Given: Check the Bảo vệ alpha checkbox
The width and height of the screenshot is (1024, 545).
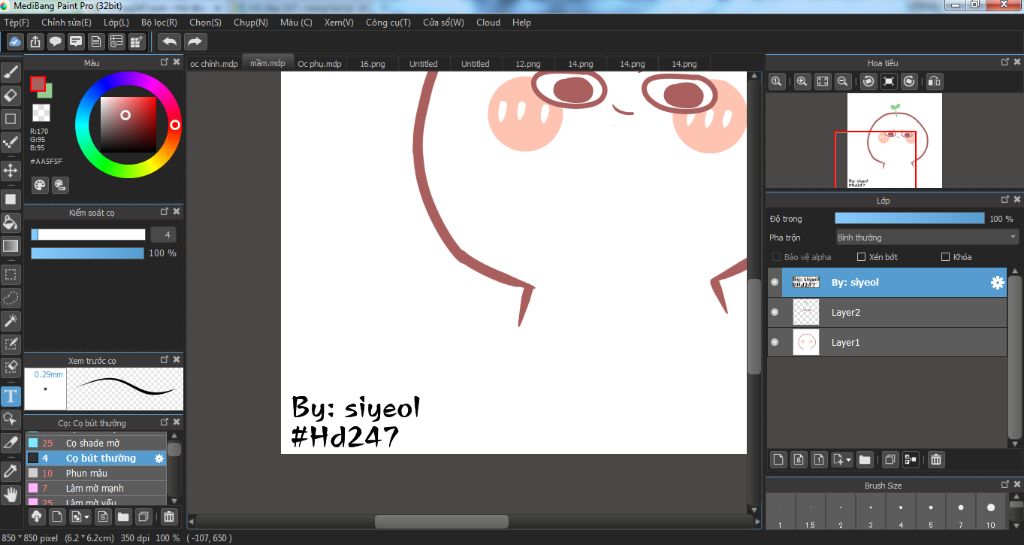Looking at the screenshot, I should click(776, 257).
